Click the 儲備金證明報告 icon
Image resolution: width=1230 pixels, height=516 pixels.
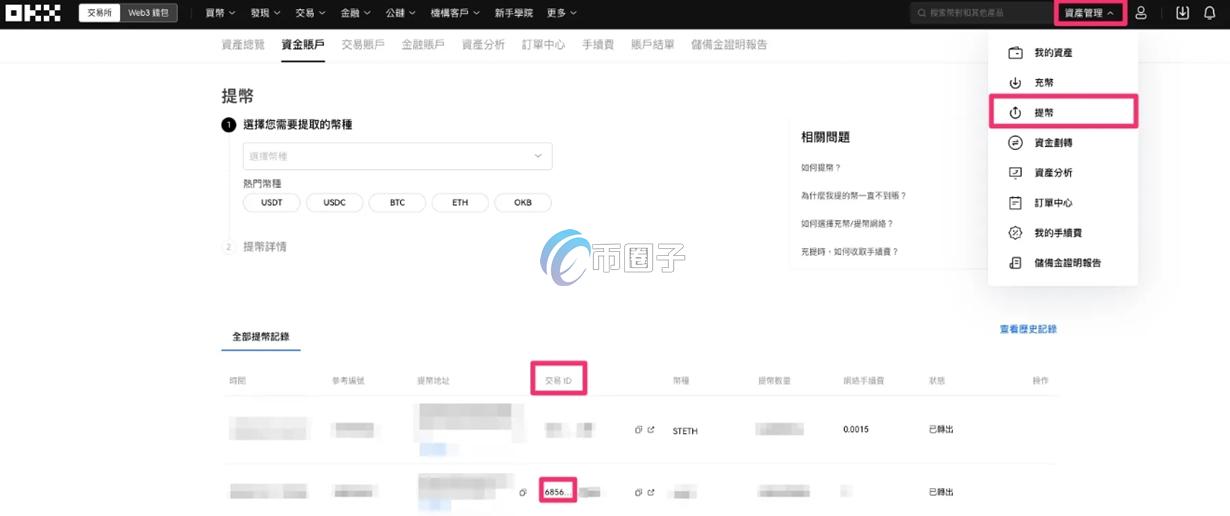(x=1015, y=263)
